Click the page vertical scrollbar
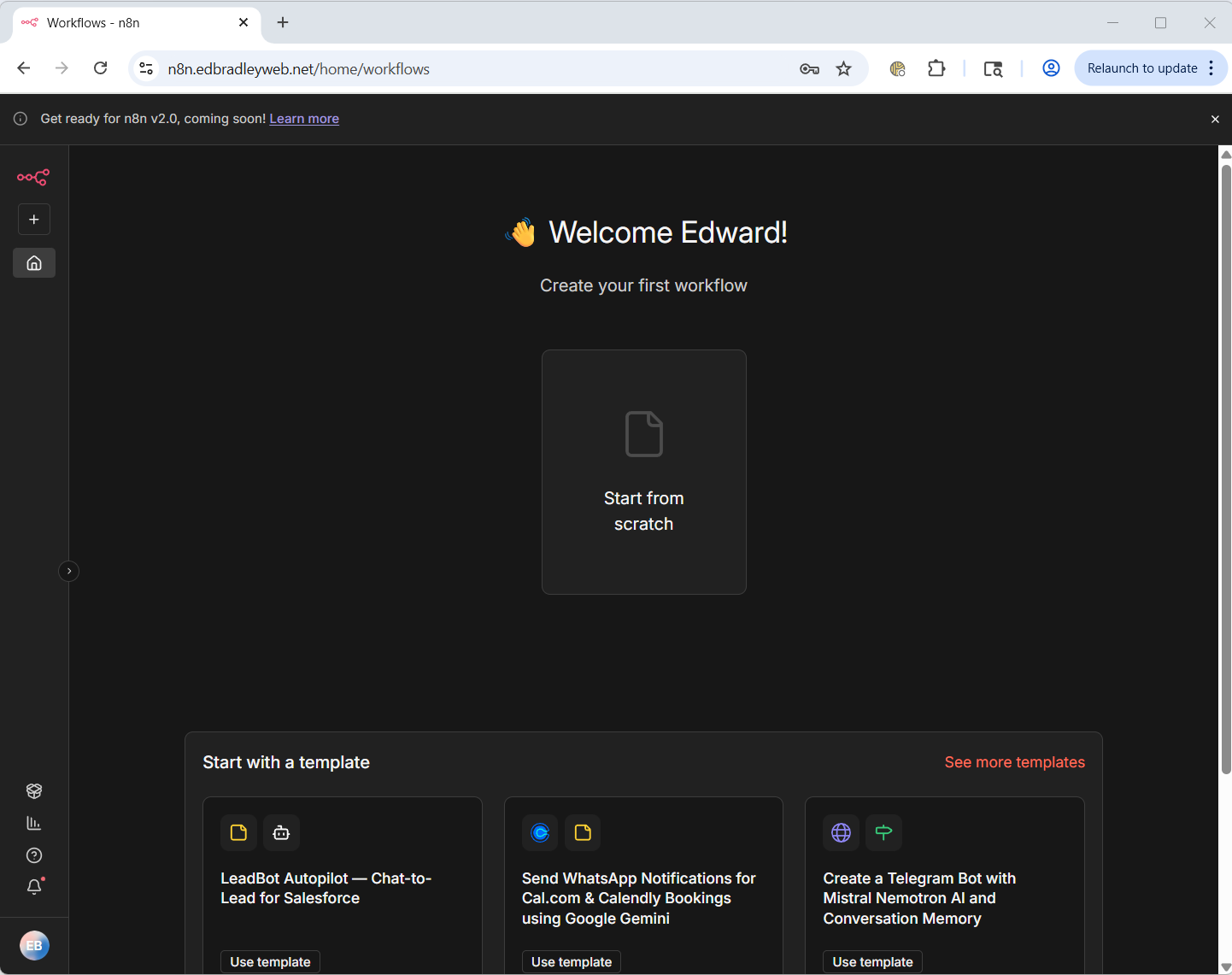Image resolution: width=1232 pixels, height=975 pixels. 1226,470
